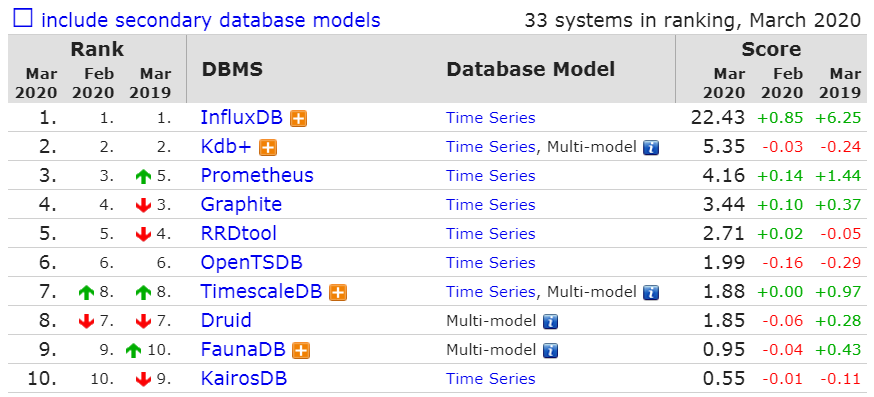Click the Time Series link in Prometheus row

pyautogui.click(x=491, y=176)
